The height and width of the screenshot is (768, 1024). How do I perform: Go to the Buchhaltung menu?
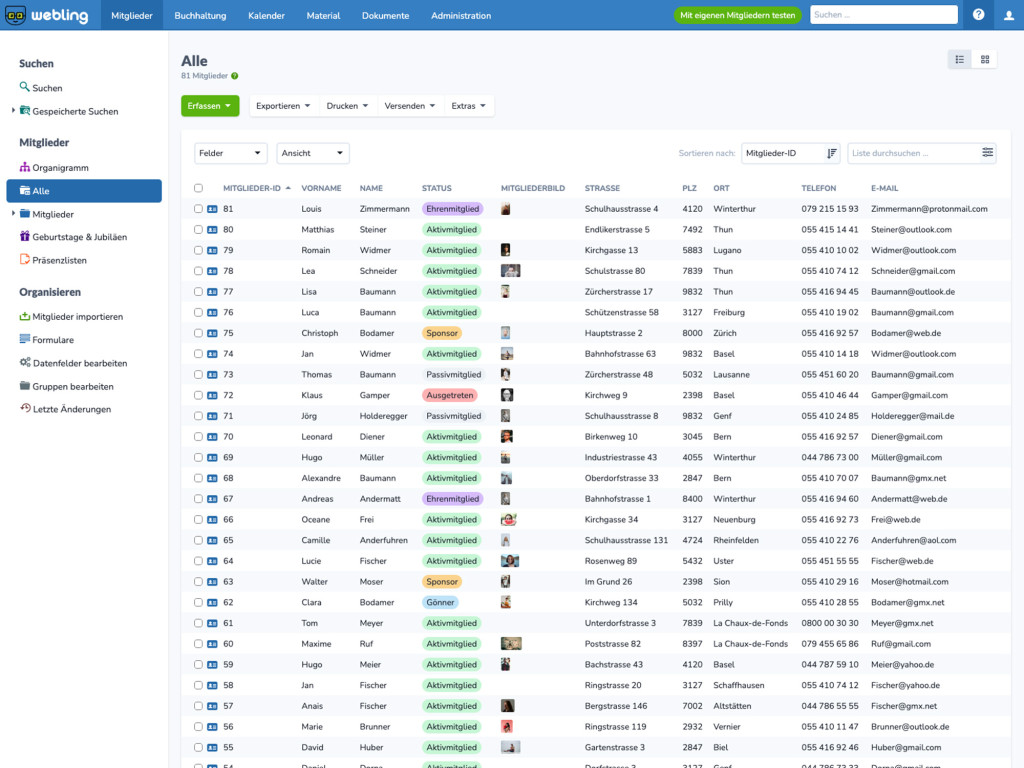pyautogui.click(x=200, y=15)
